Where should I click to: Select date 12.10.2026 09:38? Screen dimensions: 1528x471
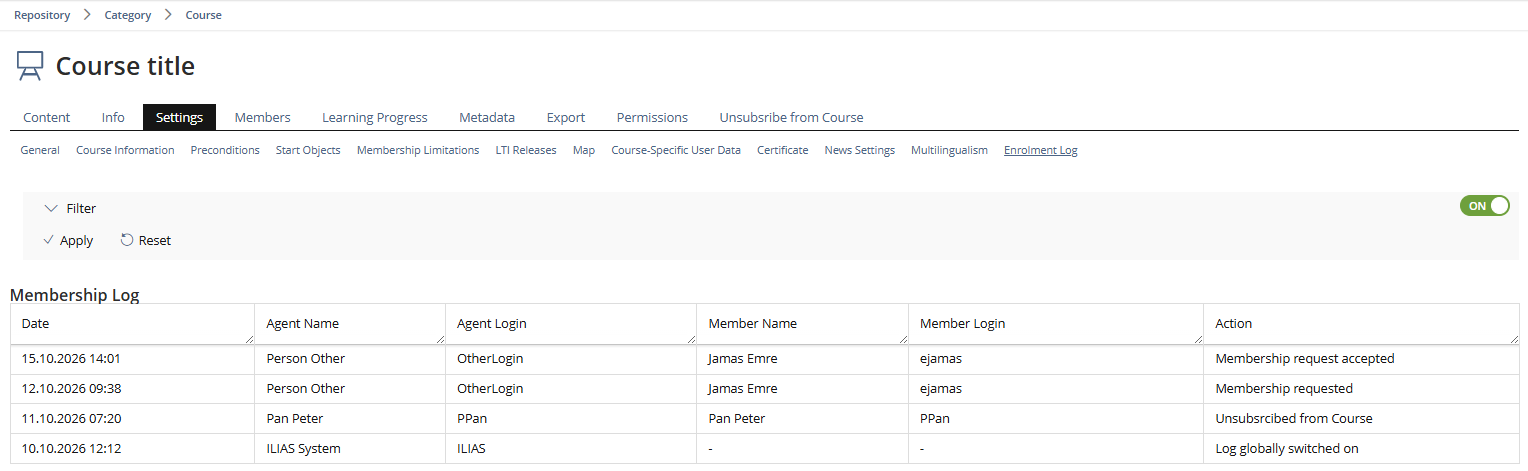click(x=71, y=388)
